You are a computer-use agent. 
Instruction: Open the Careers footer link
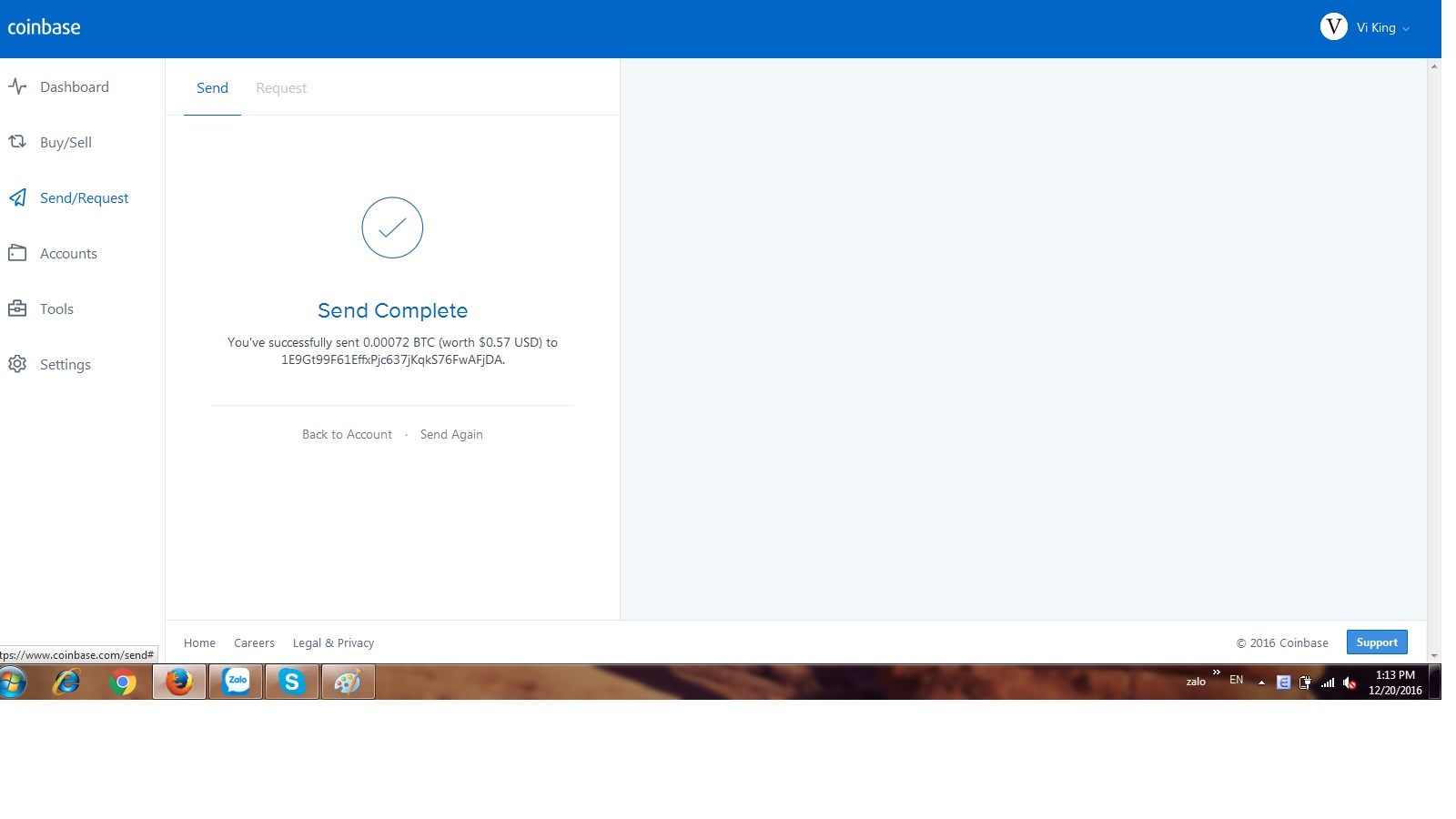point(254,643)
